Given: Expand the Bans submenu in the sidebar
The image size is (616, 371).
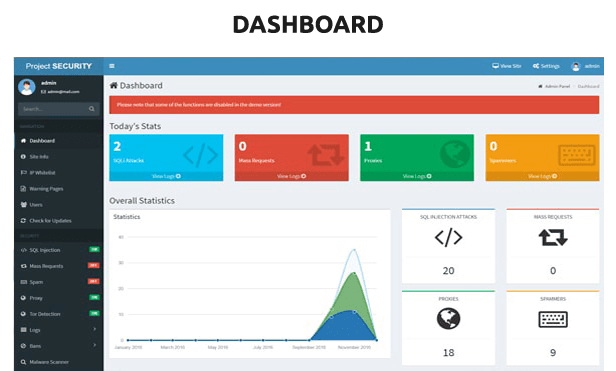Looking at the screenshot, I should pyautogui.click(x=59, y=346).
